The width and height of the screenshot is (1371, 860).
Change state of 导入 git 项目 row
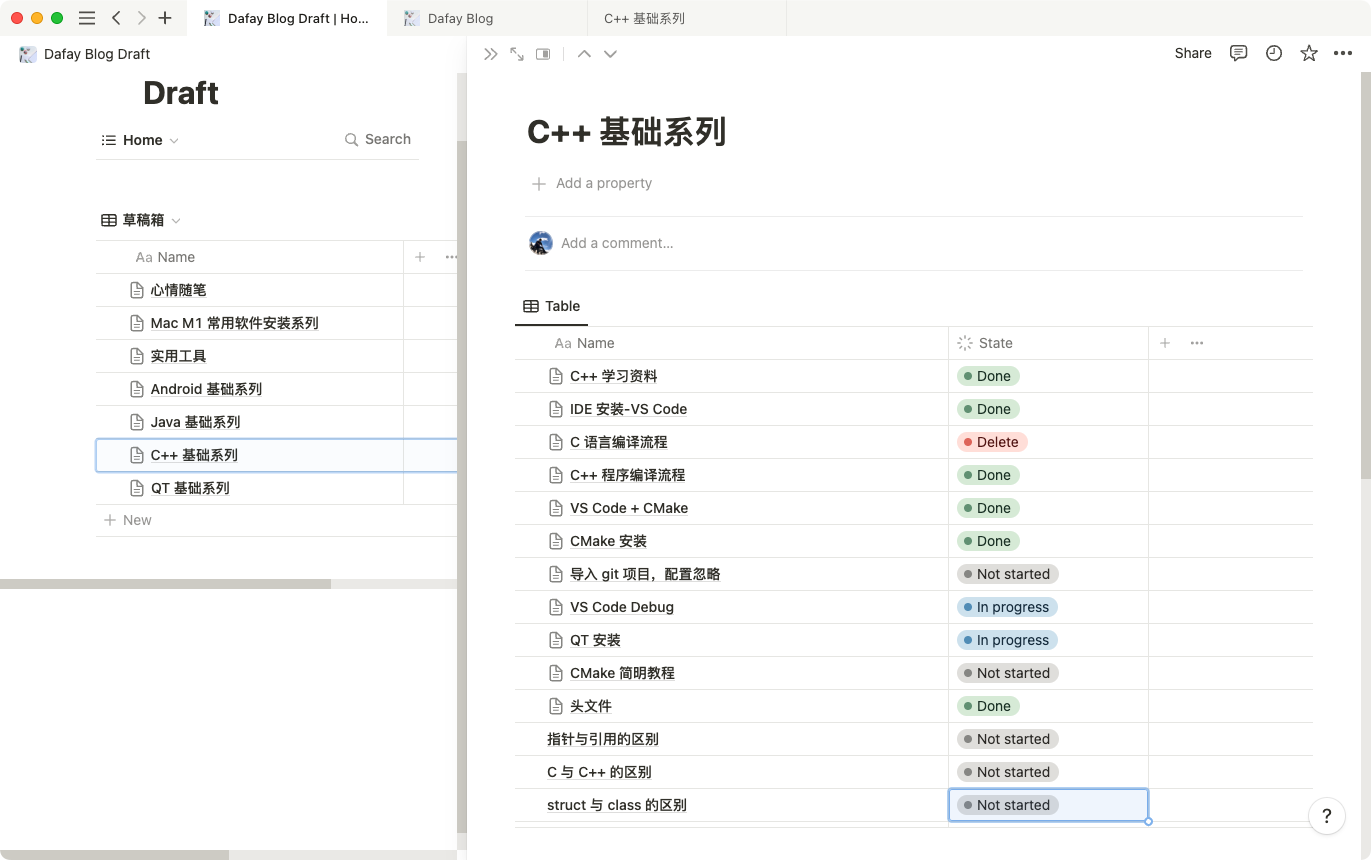click(x=1007, y=574)
